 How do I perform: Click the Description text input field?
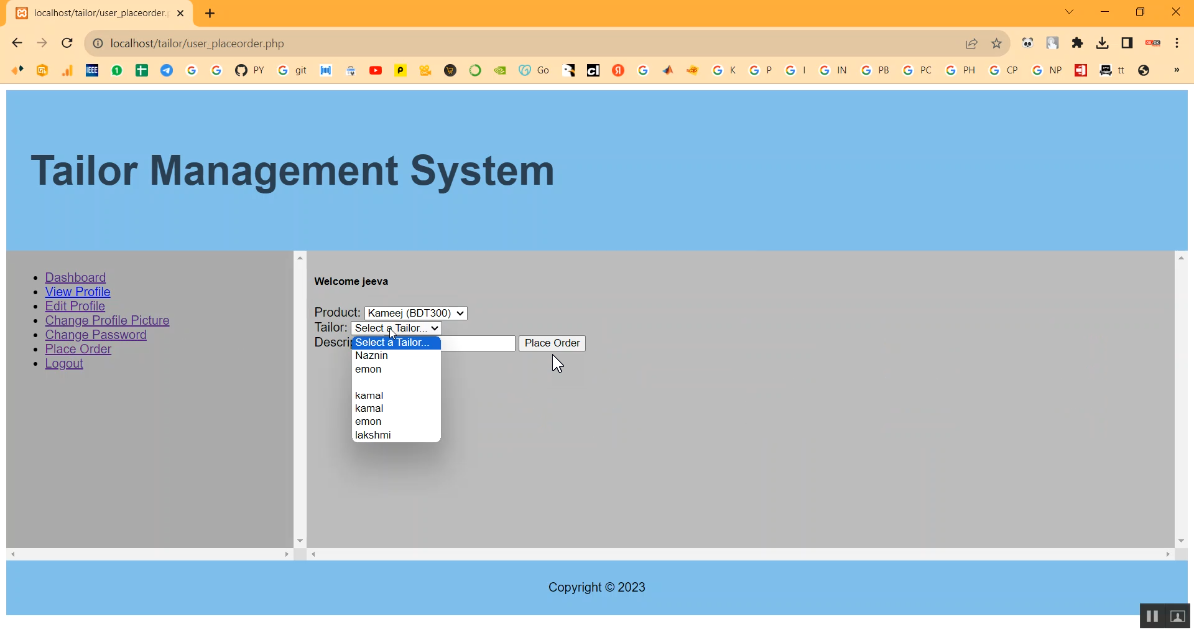pyautogui.click(x=478, y=343)
